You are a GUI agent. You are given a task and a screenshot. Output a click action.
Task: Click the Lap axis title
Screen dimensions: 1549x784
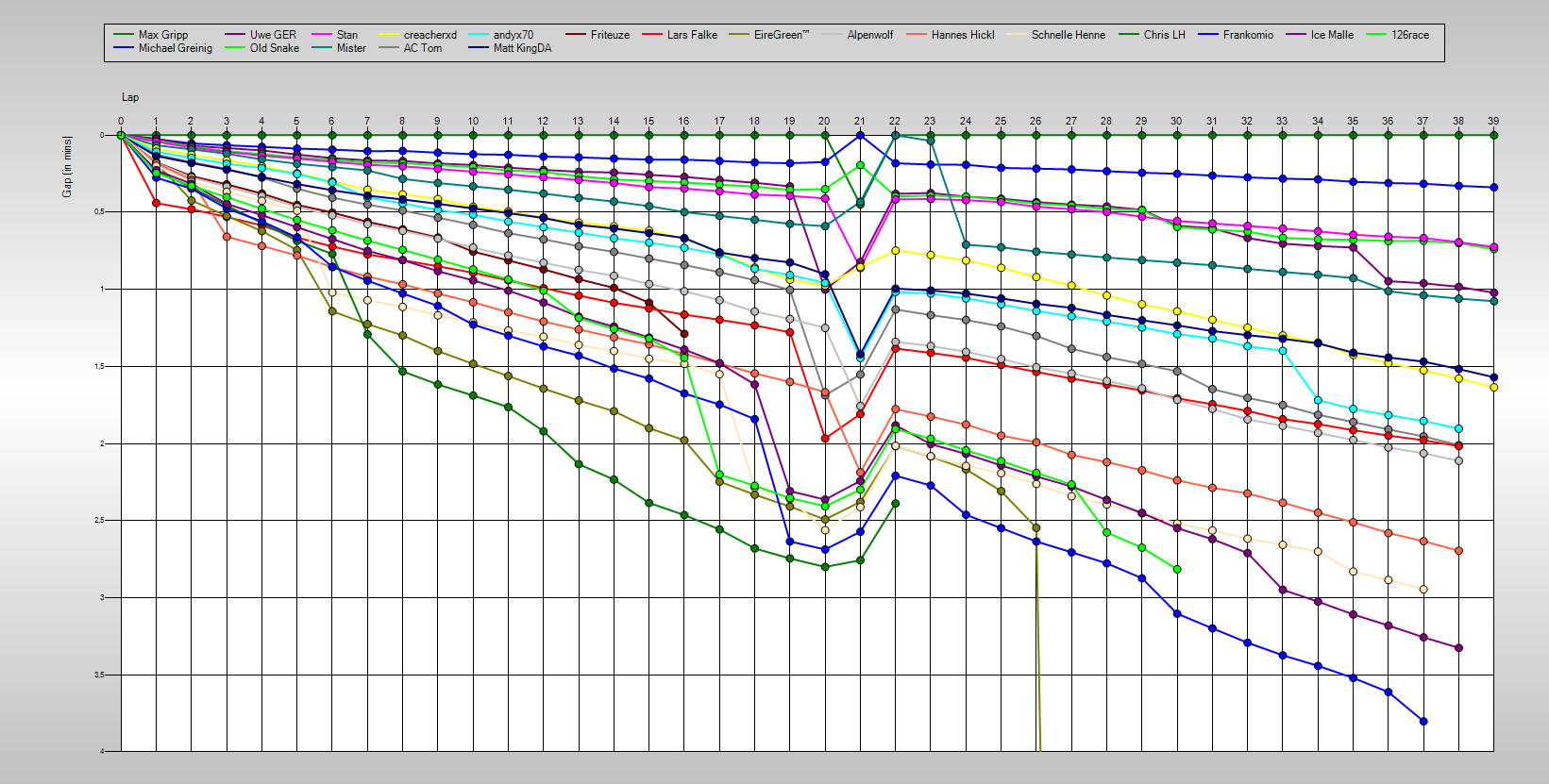click(130, 97)
